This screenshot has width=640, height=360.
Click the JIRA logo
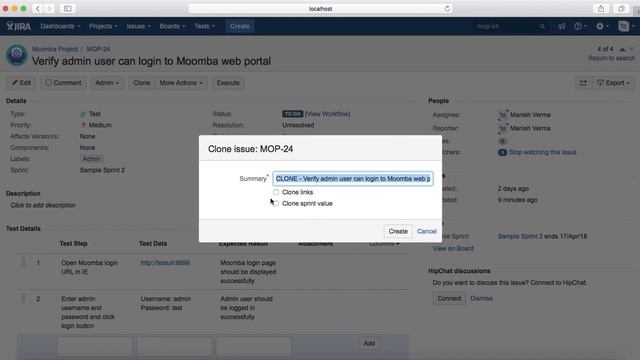click(x=19, y=27)
